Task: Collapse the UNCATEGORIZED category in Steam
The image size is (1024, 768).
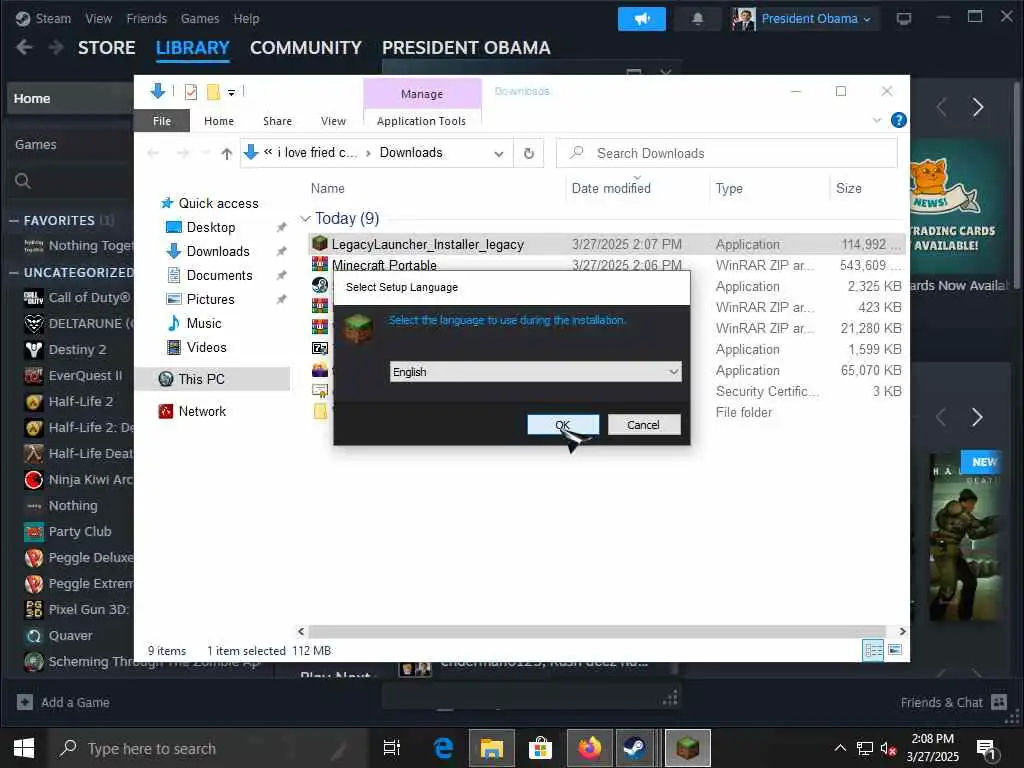Action: click(14, 272)
